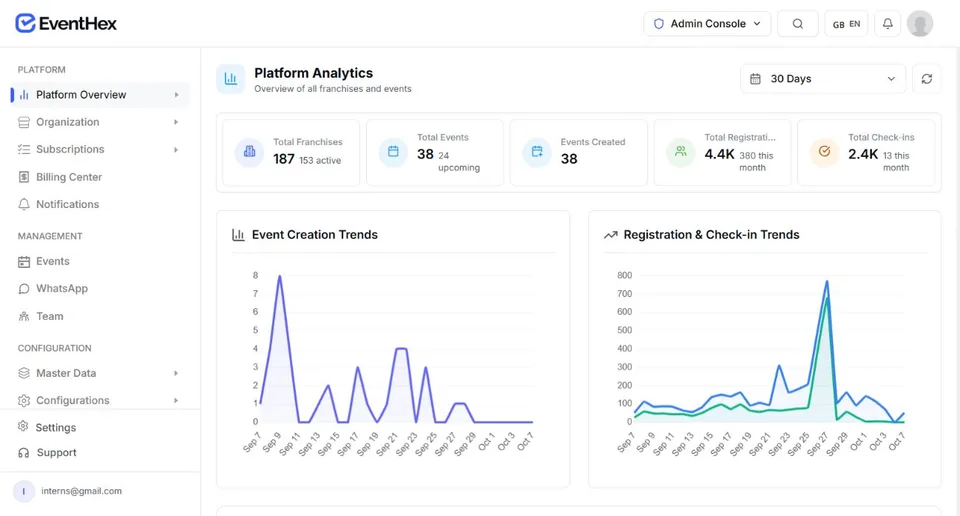Click the '2.4K' check-ins value
The width and height of the screenshot is (960, 516).
[x=863, y=154]
